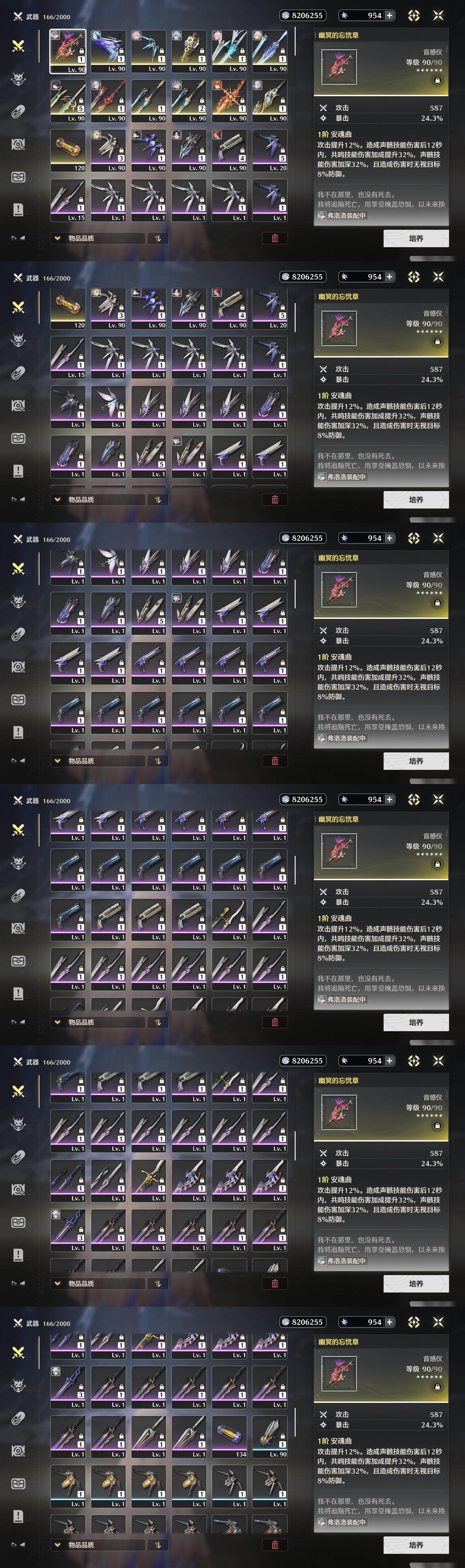This screenshot has height=1568, width=465.
Task: Select the highlighted 幽冥的忘忧章 weapon in the grid
Action: pos(68,51)
